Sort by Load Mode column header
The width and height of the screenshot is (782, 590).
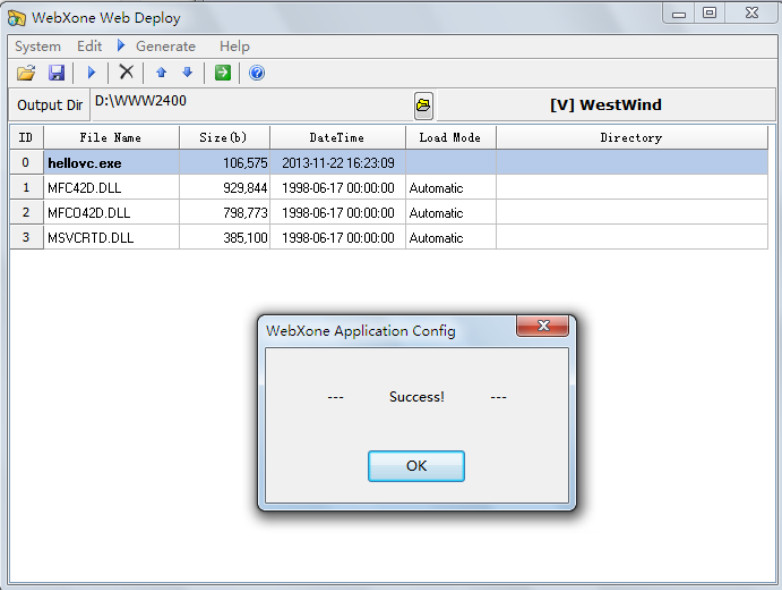tap(450, 138)
